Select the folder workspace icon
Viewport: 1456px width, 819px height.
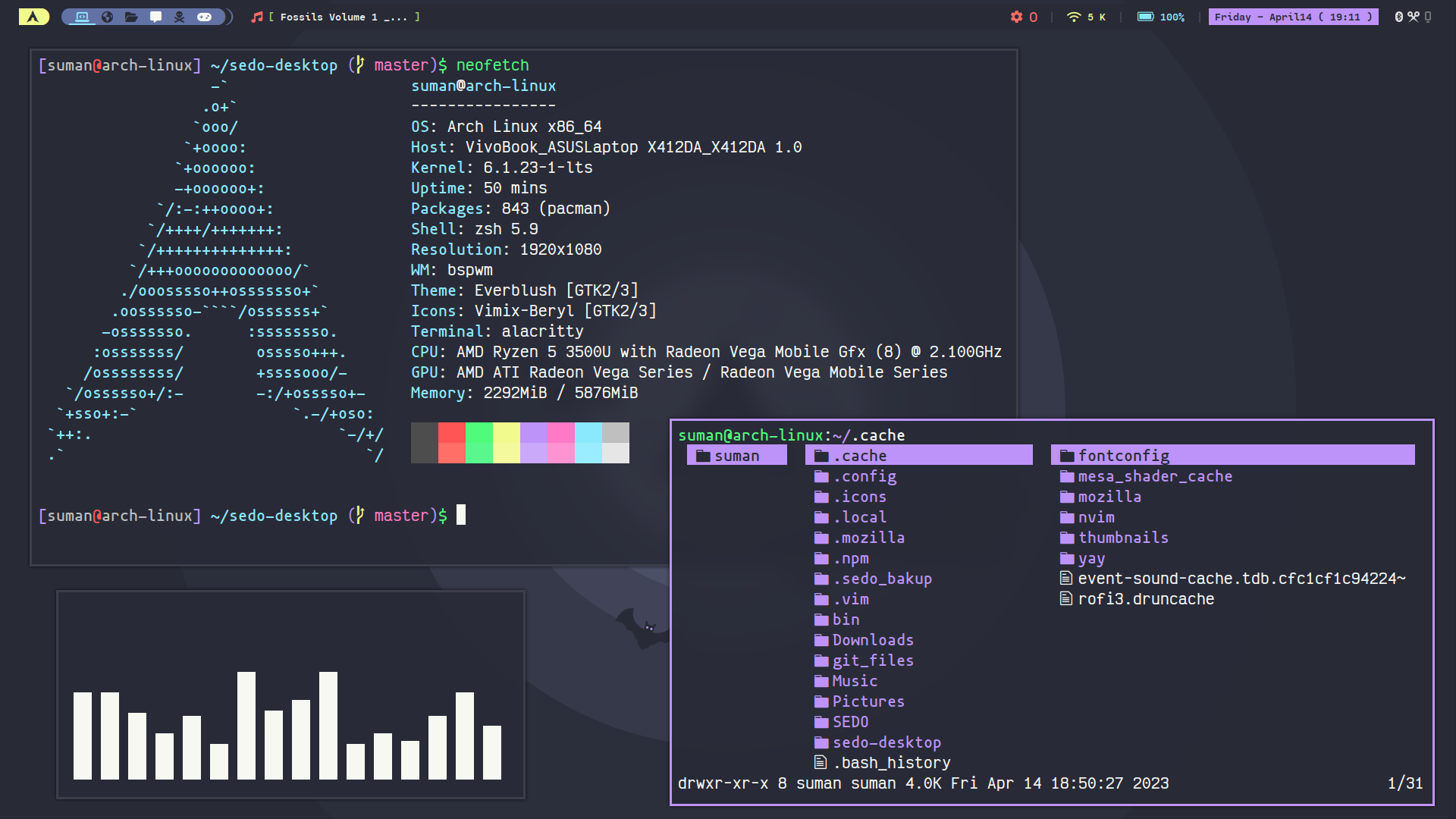coord(131,17)
